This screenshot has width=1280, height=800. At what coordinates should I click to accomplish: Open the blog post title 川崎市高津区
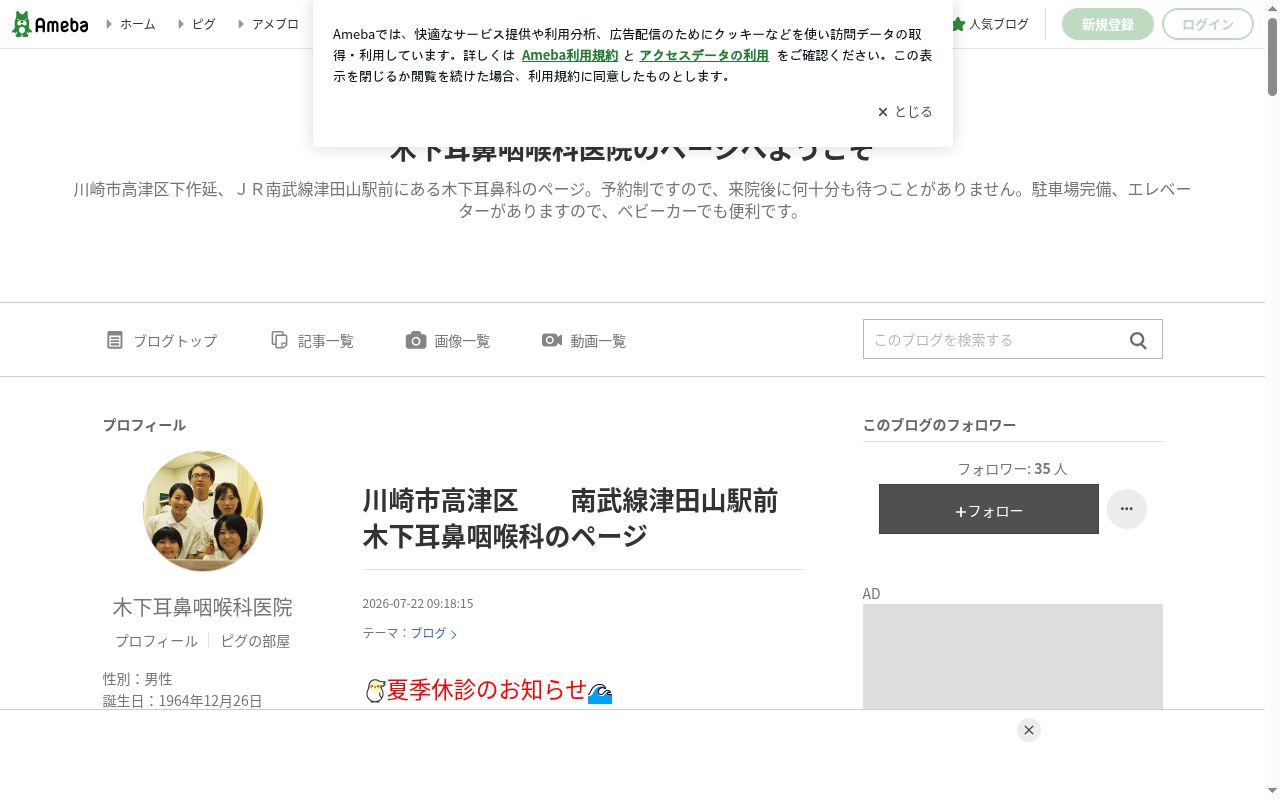tap(570, 518)
